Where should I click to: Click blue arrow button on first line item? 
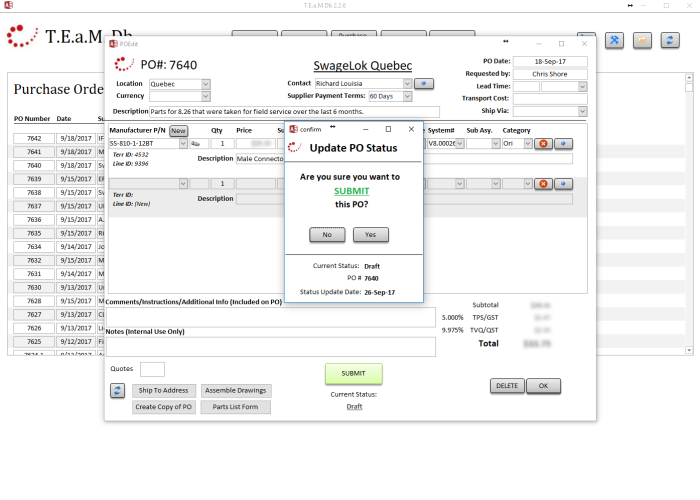(x=562, y=144)
